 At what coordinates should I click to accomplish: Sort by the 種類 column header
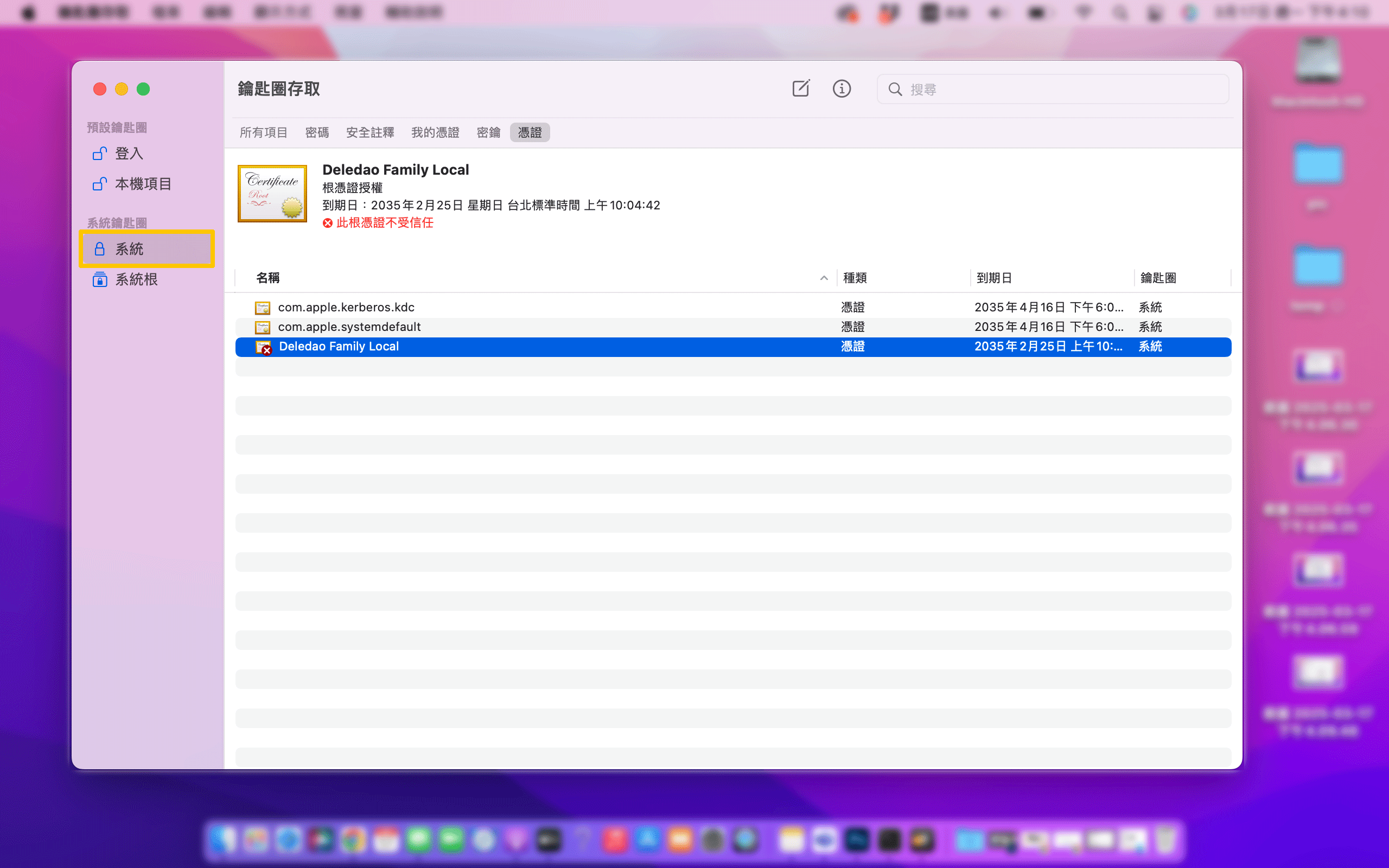coord(855,278)
